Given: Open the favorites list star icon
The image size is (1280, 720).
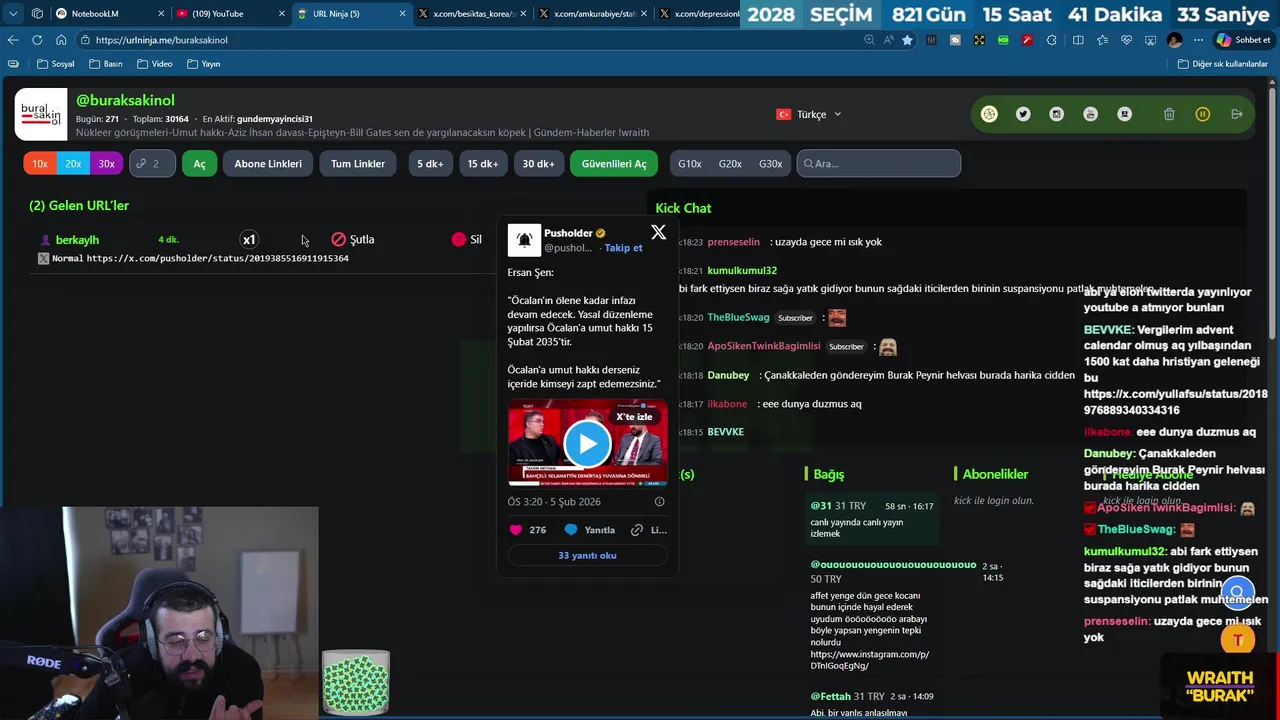Looking at the screenshot, I should 1102,40.
